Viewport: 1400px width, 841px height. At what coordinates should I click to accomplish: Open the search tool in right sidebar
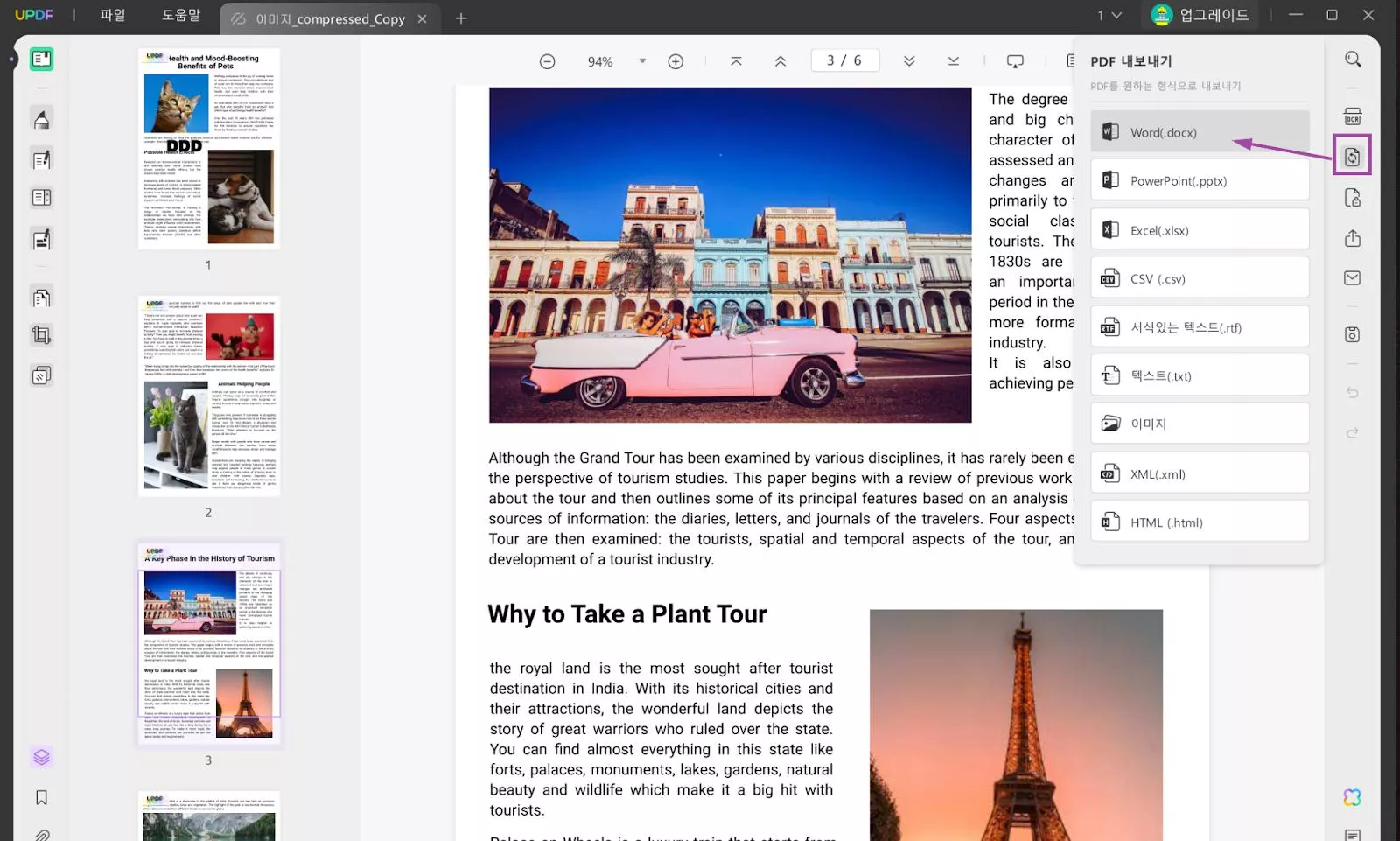pos(1353,60)
